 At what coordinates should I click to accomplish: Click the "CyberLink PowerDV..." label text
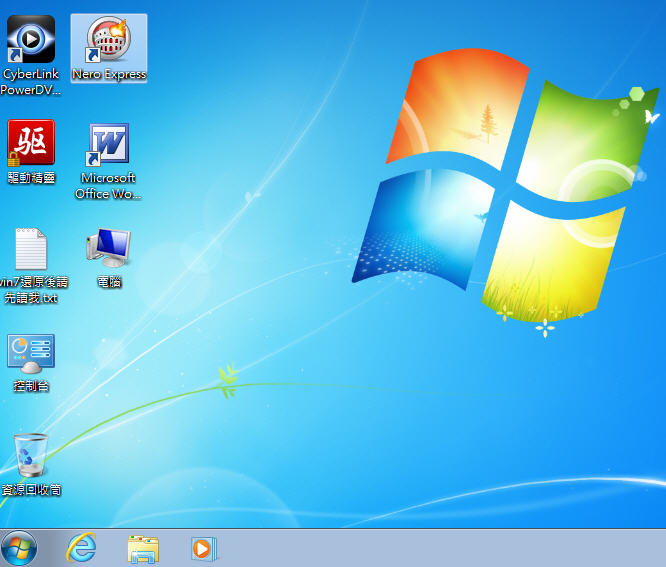(x=30, y=82)
